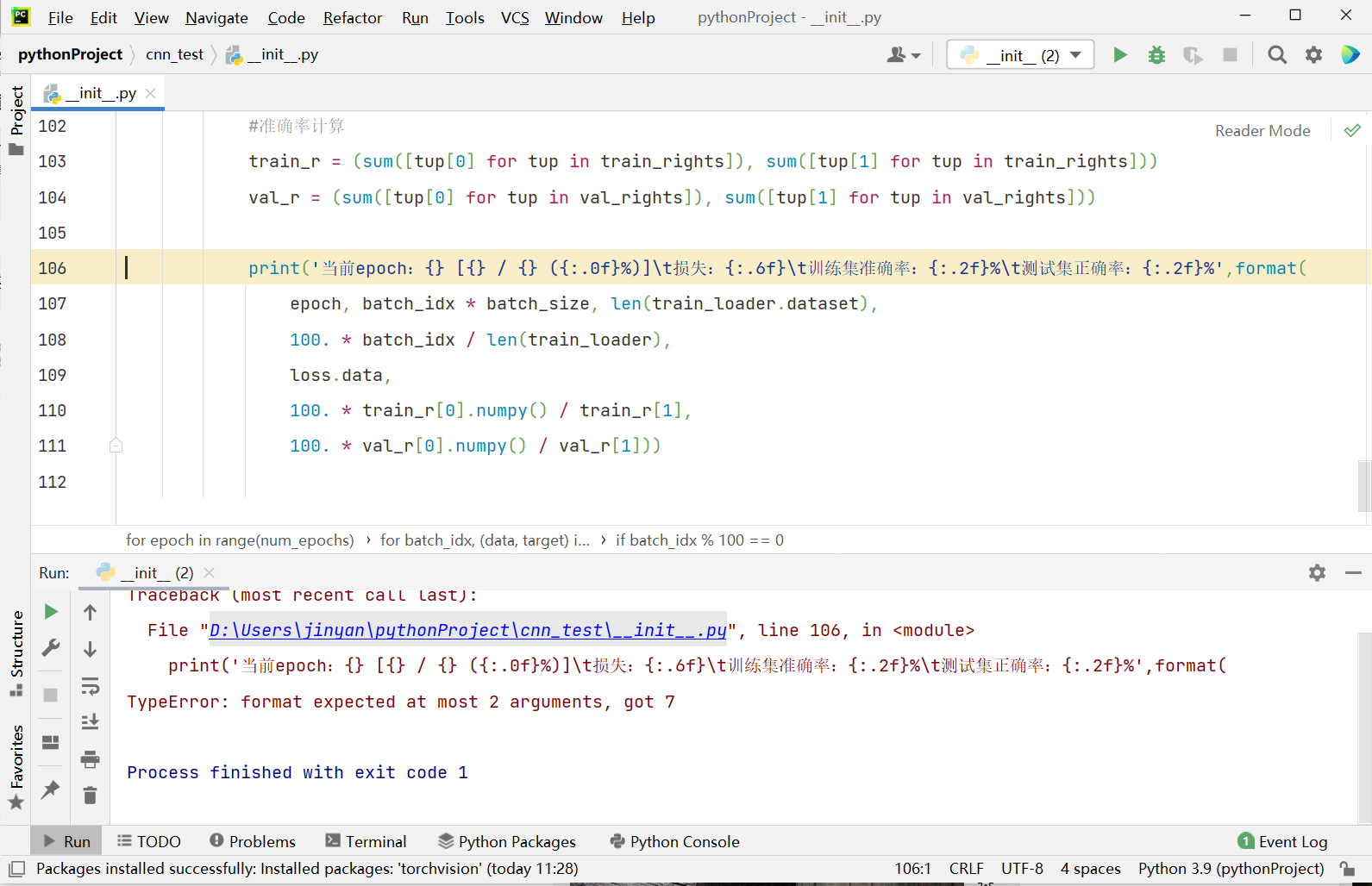
Task: Open Python 3.9 interpreter selector
Action: click(1231, 868)
